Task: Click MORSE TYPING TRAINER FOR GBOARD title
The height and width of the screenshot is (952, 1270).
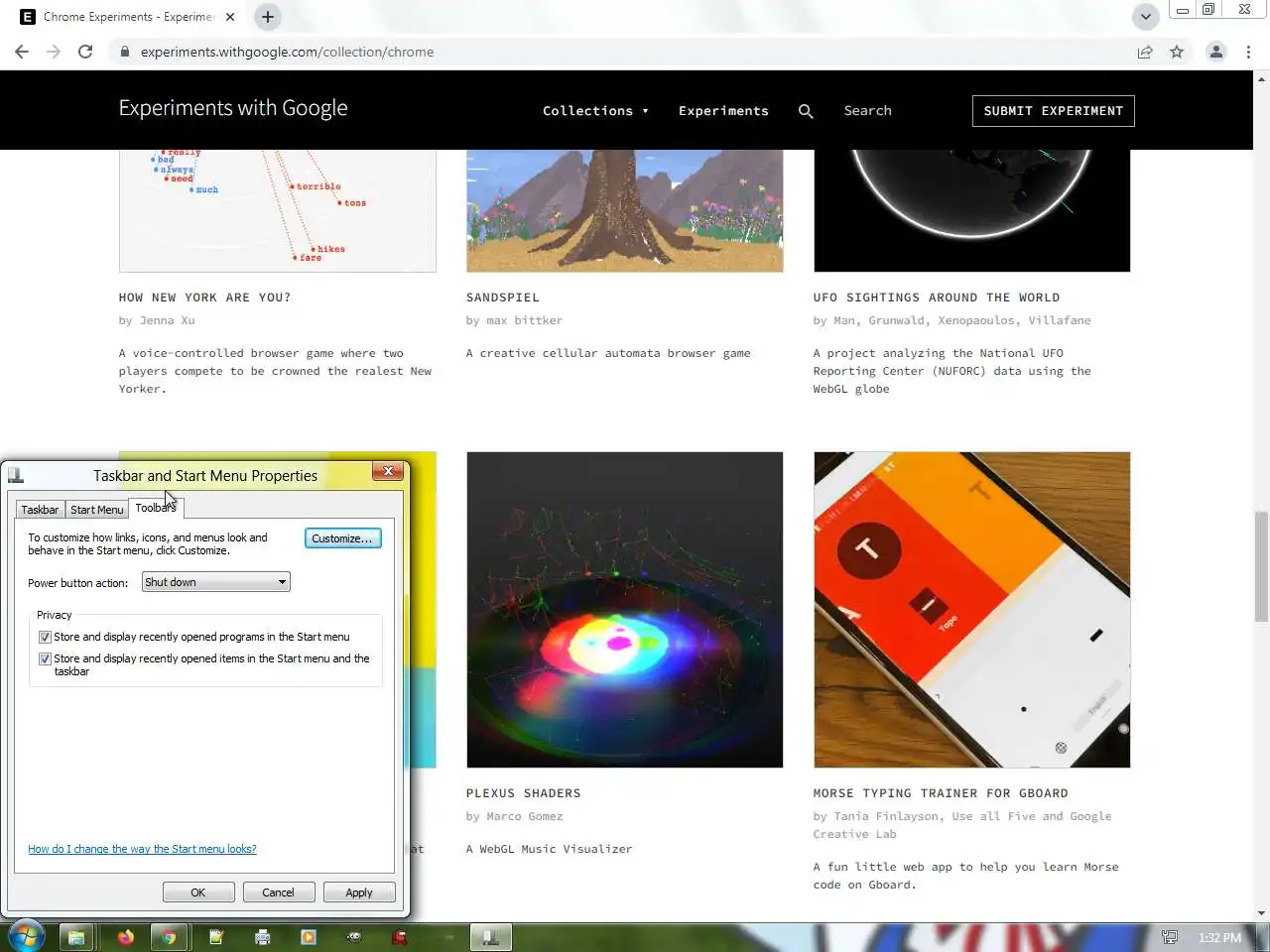Action: (x=941, y=793)
